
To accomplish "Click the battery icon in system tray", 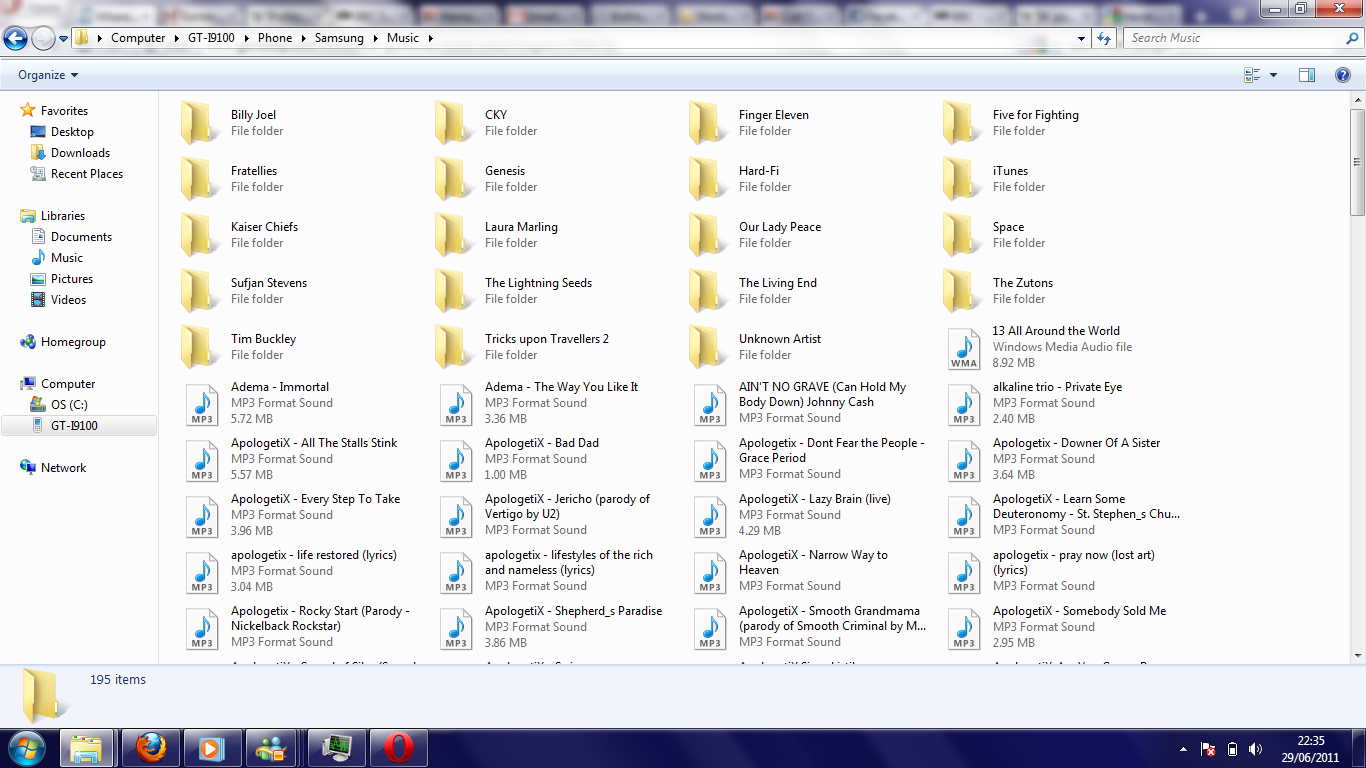I will tap(1232, 749).
